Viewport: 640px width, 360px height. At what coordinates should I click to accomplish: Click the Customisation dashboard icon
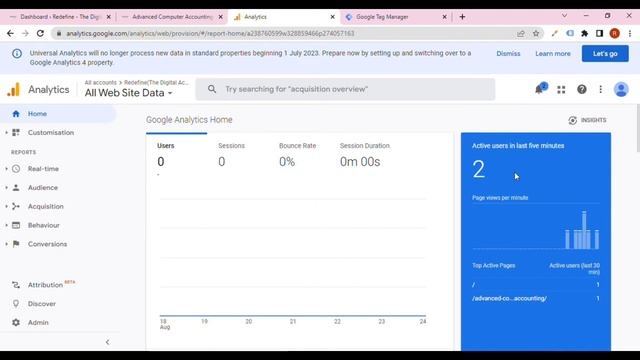[16, 132]
